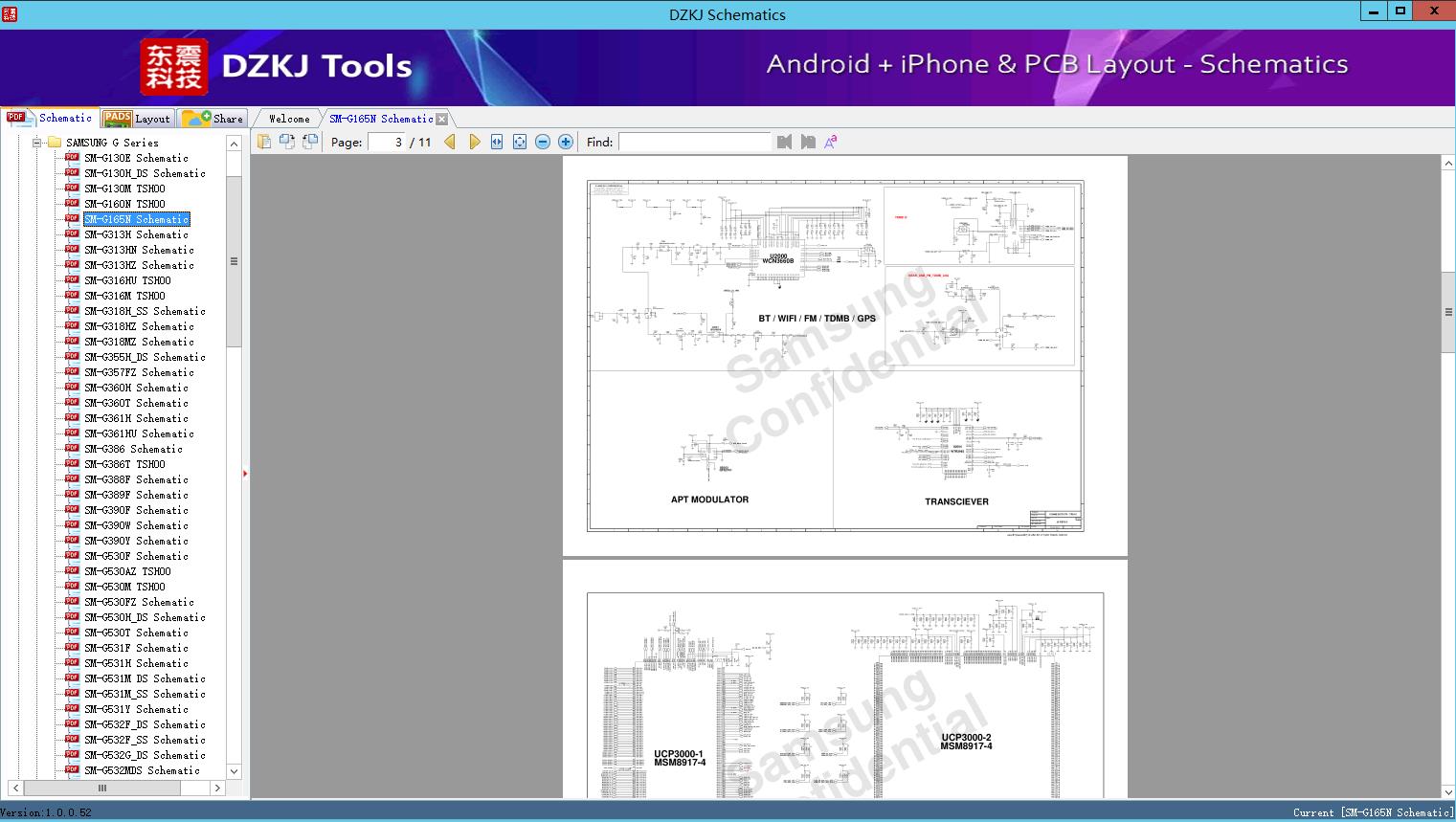
Task: Open the Share tab
Action: point(213,119)
